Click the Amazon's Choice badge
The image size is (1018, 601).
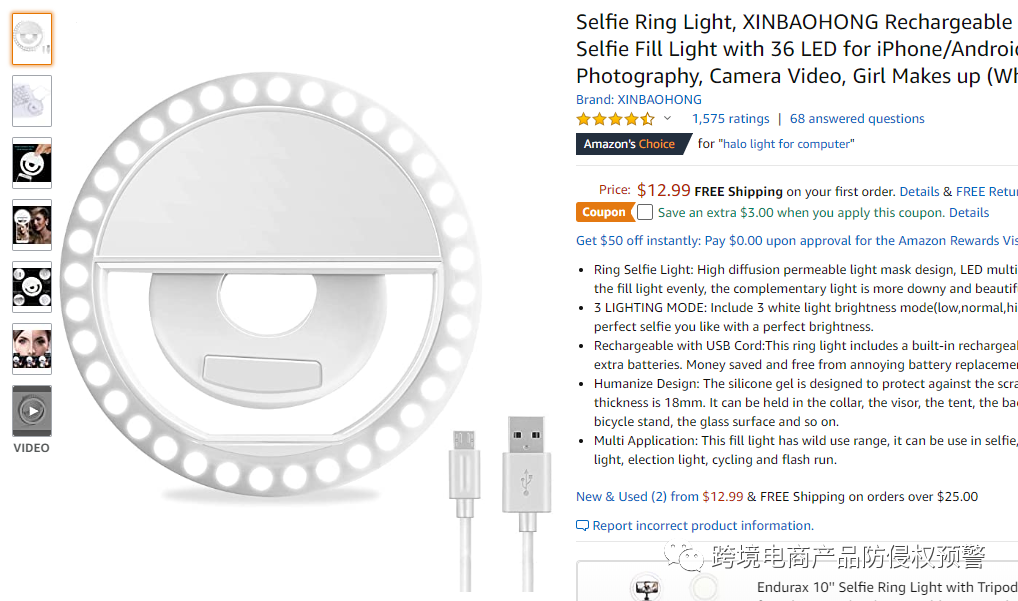point(632,144)
